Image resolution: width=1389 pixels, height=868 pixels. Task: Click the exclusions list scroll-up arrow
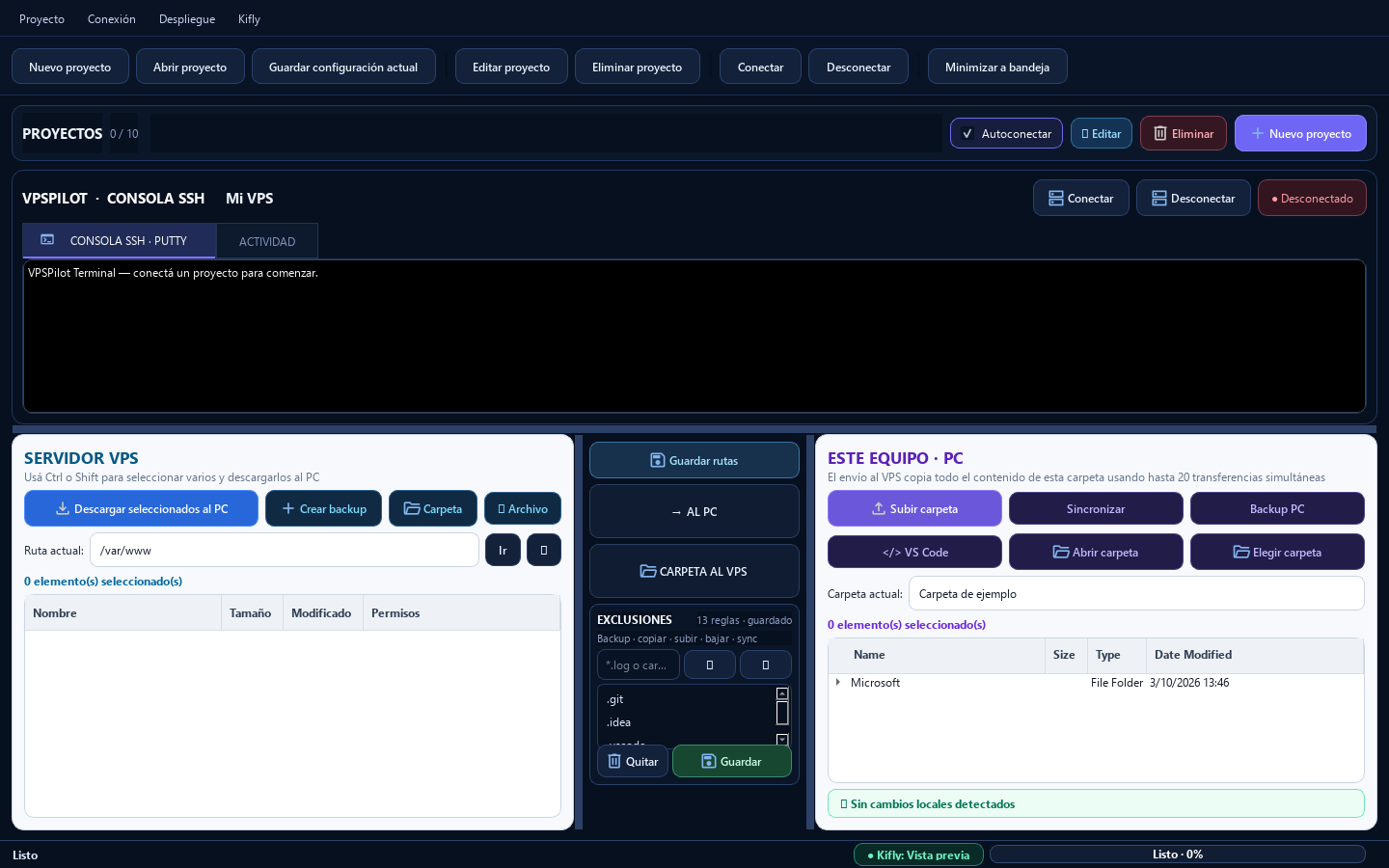pos(782,693)
